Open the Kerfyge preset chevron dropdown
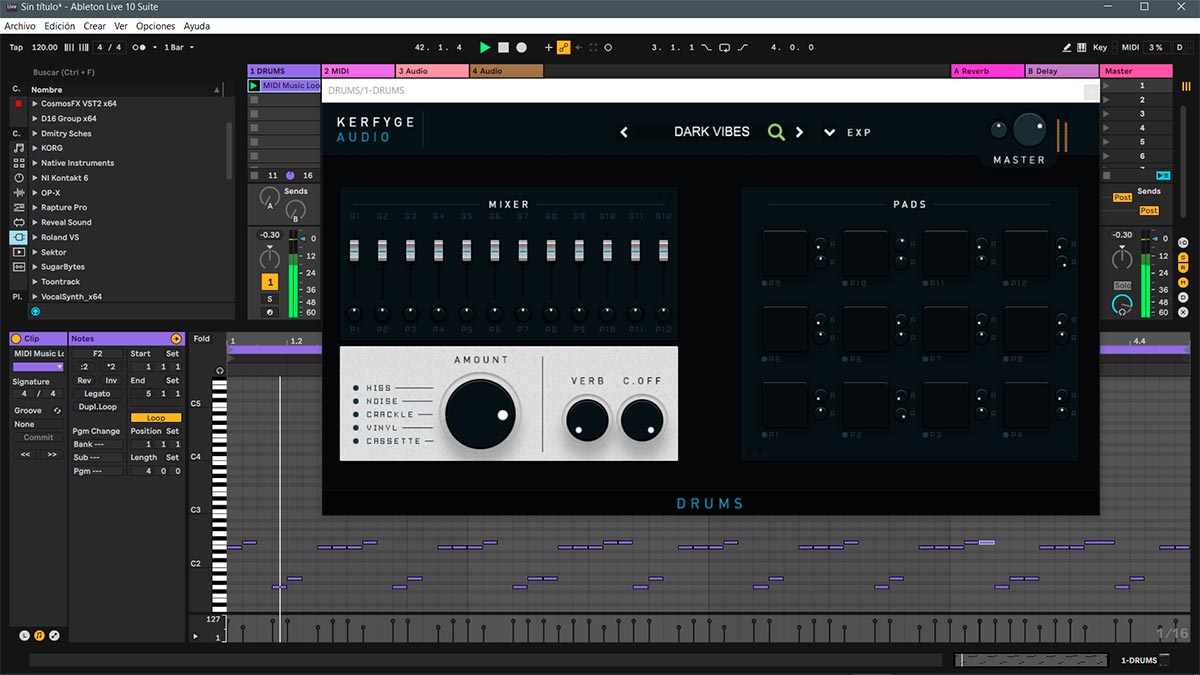Image resolution: width=1200 pixels, height=675 pixels. coord(829,132)
